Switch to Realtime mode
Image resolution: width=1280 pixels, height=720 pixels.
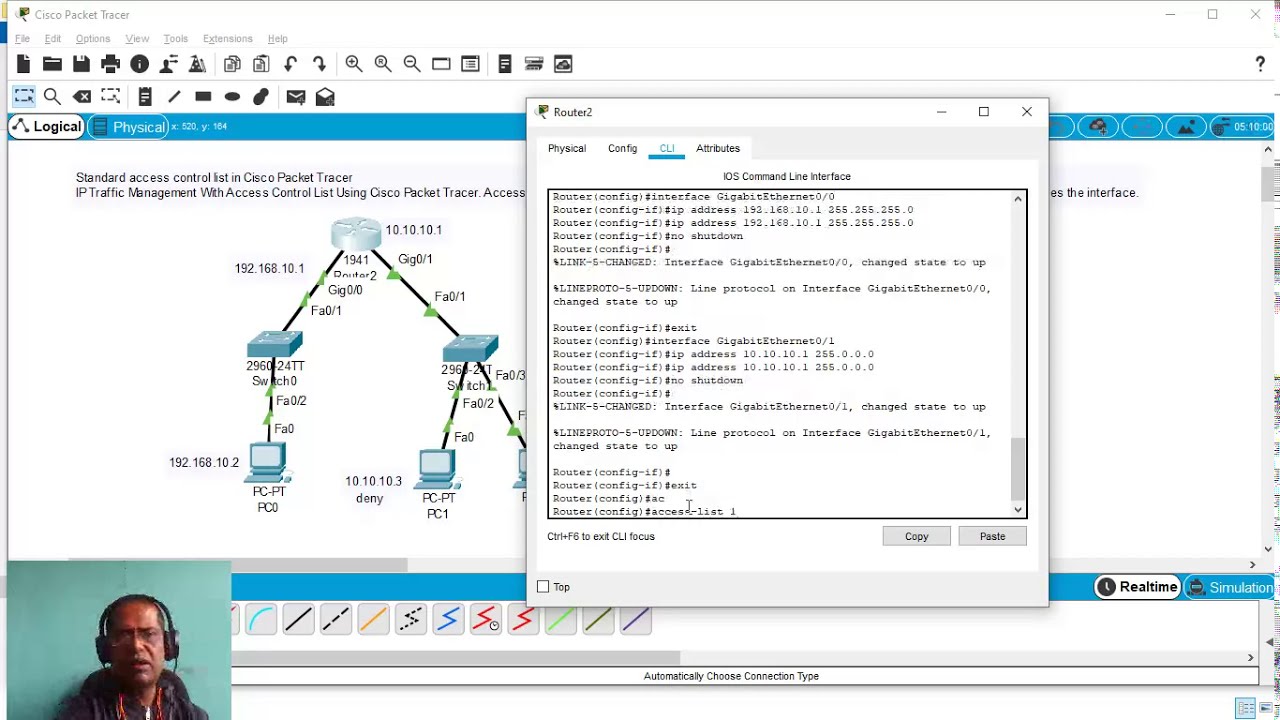(x=1137, y=587)
